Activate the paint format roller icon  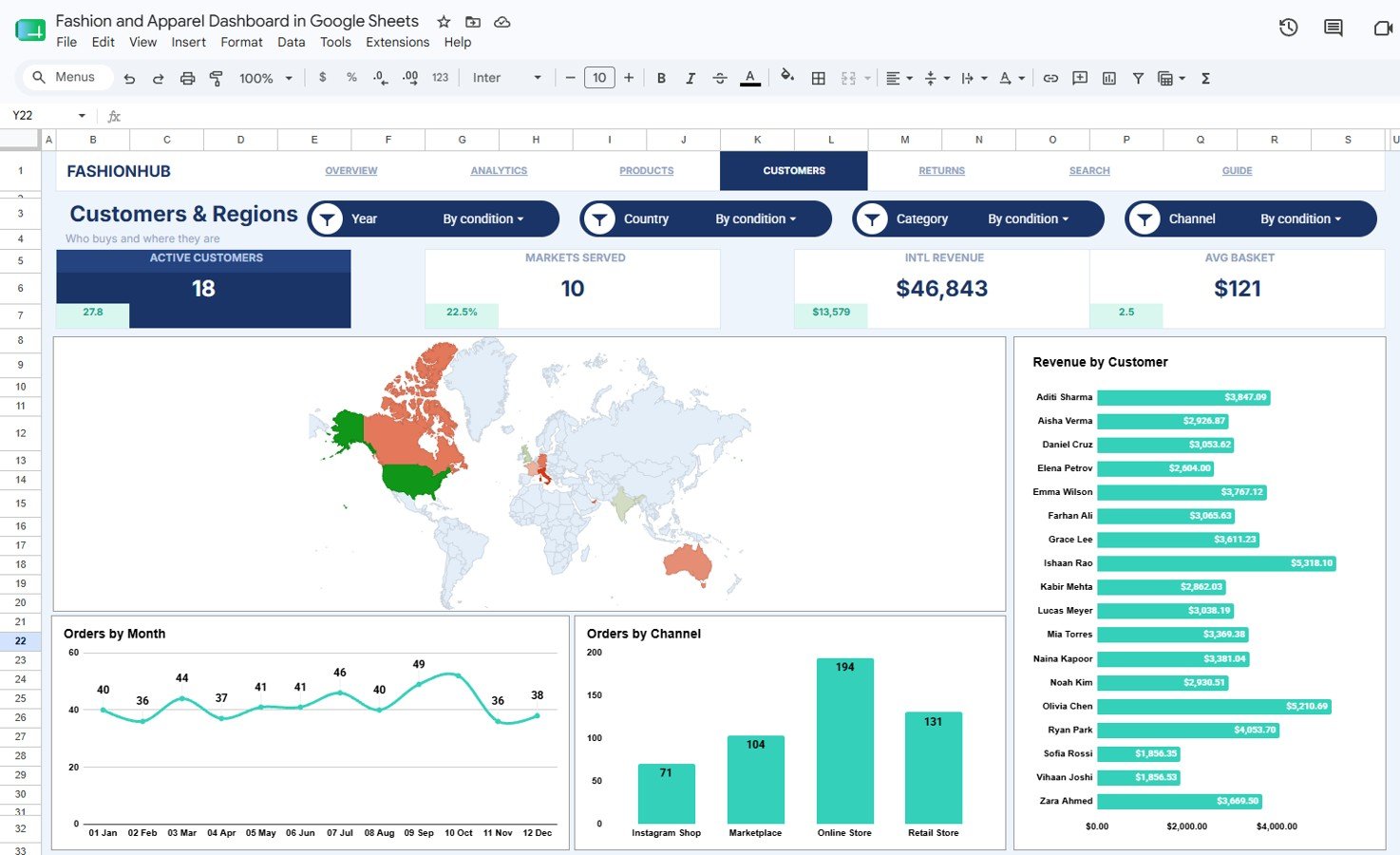[x=217, y=79]
